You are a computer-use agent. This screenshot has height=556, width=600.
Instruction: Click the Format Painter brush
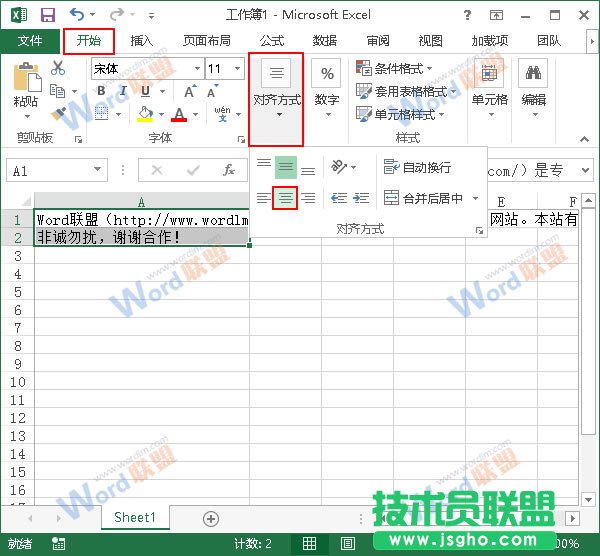click(58, 114)
